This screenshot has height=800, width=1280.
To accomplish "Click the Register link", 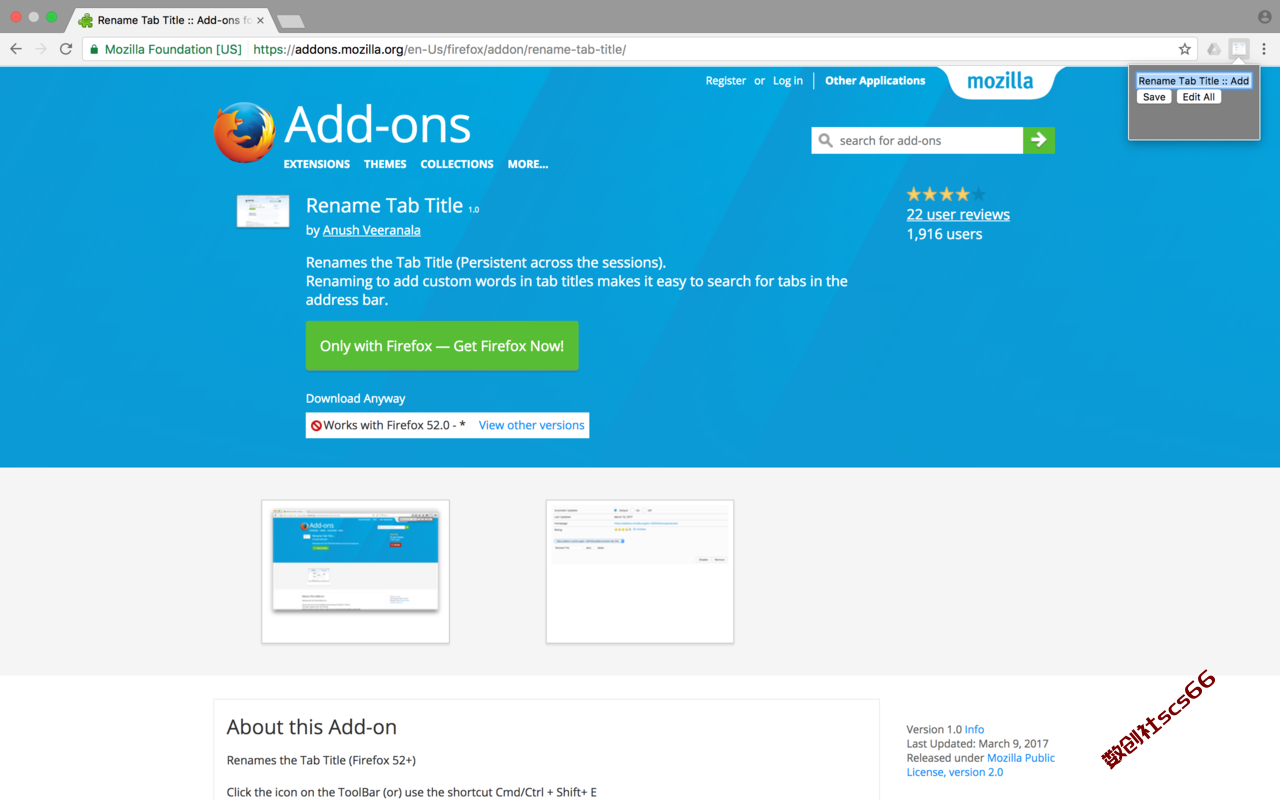I will [x=726, y=81].
